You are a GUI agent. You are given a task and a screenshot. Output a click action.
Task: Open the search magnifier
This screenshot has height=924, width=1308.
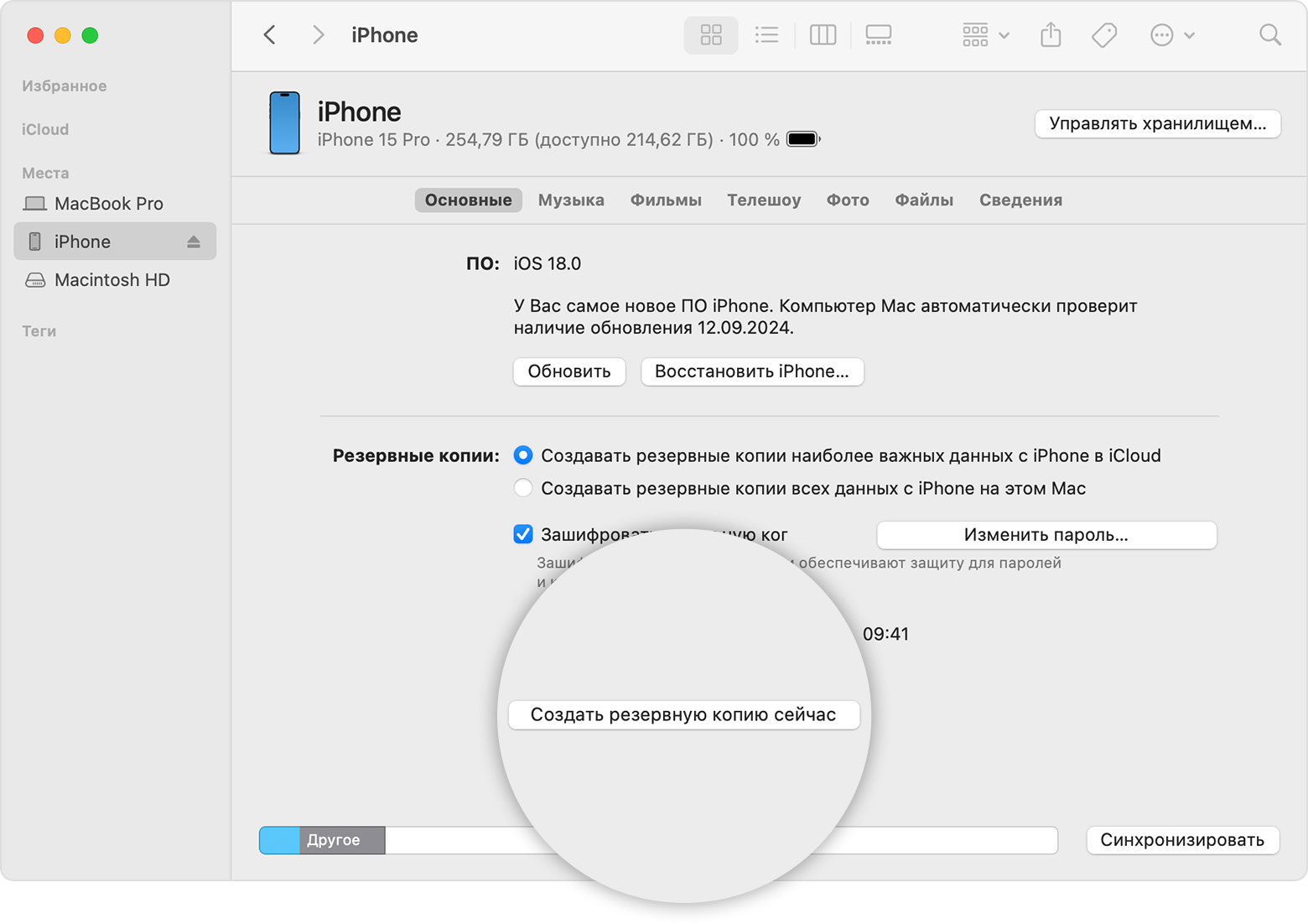tap(1269, 35)
